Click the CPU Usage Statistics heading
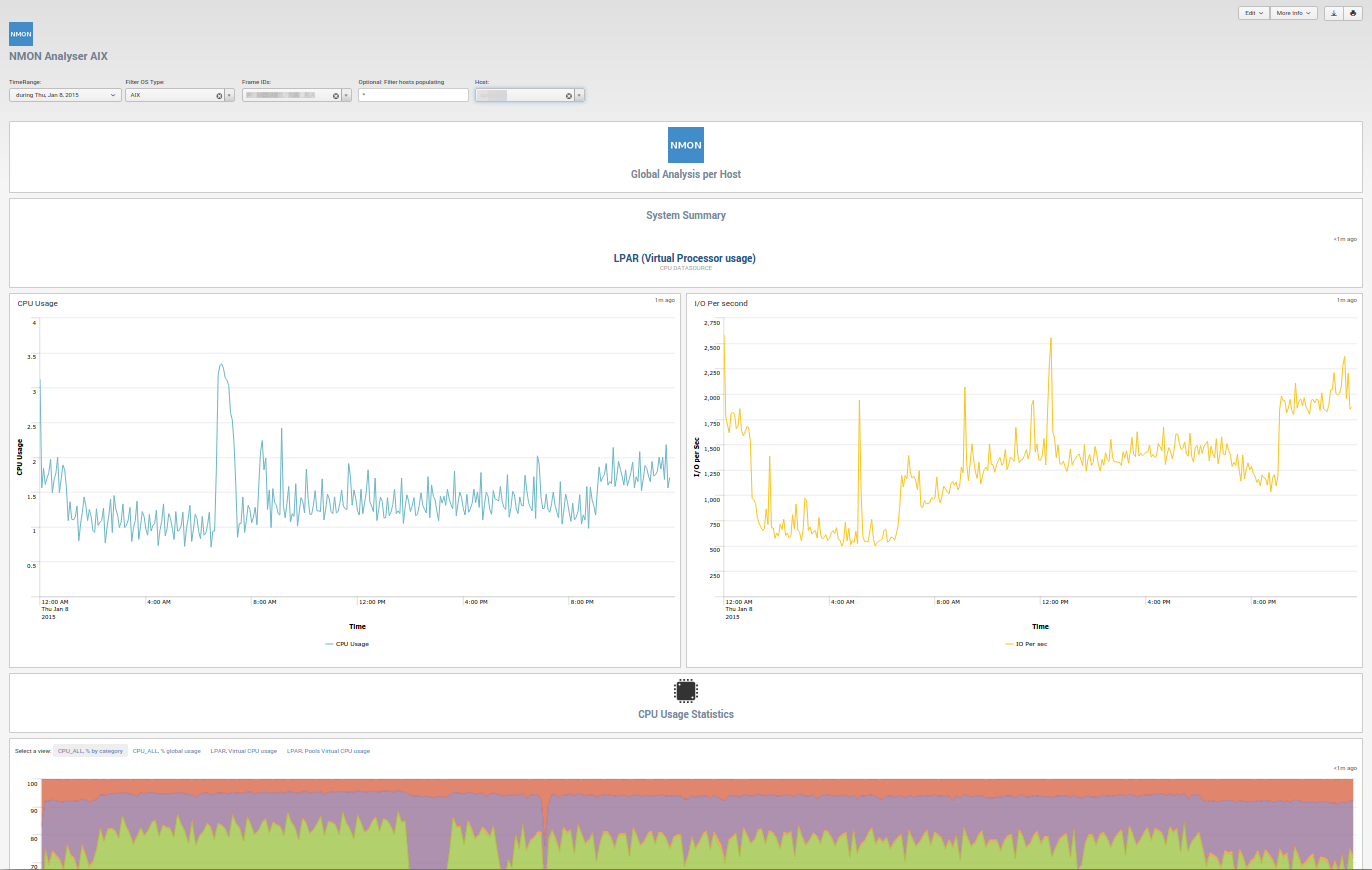Image resolution: width=1372 pixels, height=870 pixels. (x=686, y=715)
